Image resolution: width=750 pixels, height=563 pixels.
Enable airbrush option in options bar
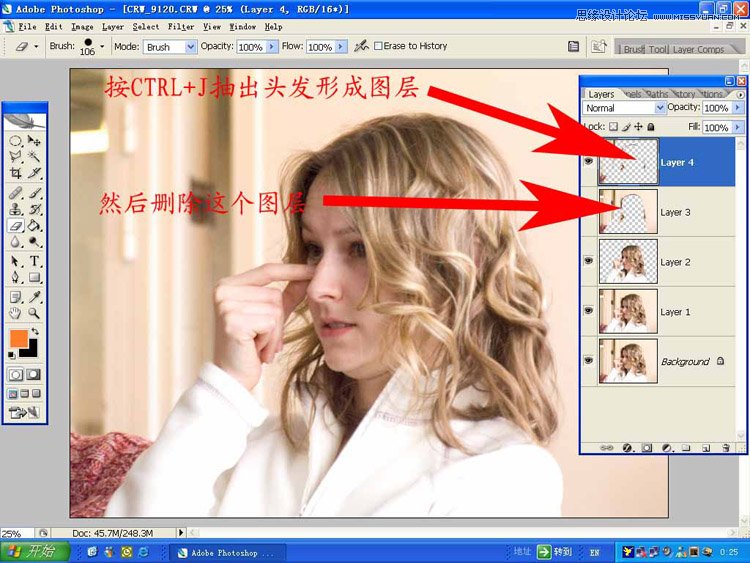362,46
